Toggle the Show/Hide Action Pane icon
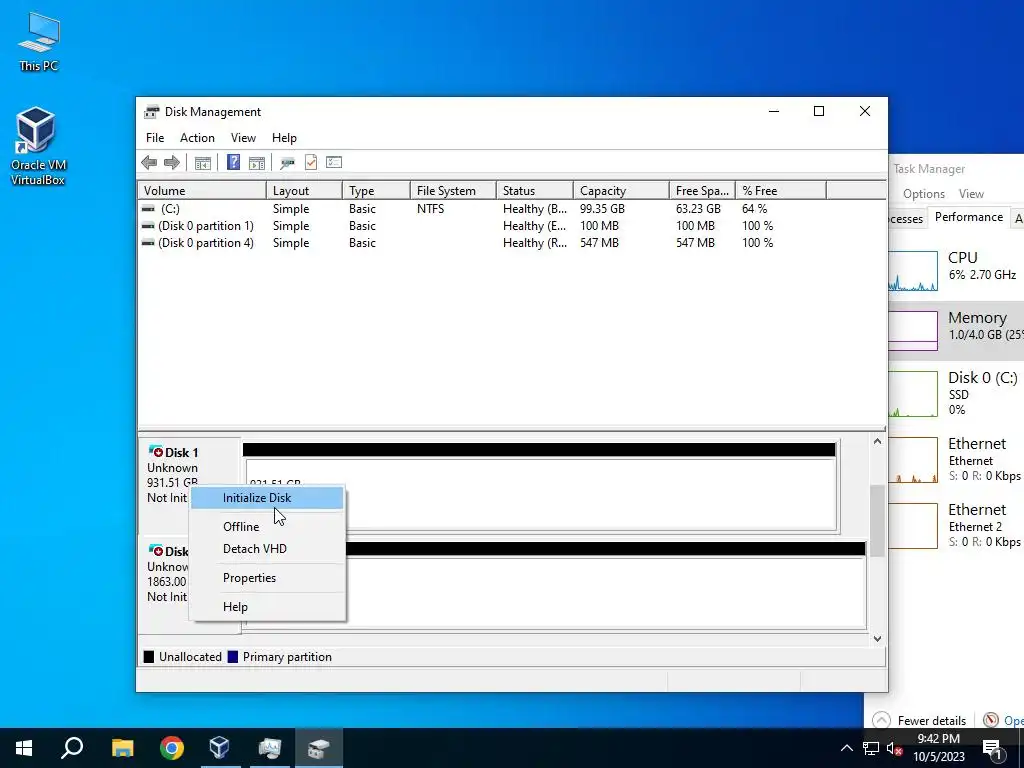This screenshot has height=768, width=1024. coord(257,163)
